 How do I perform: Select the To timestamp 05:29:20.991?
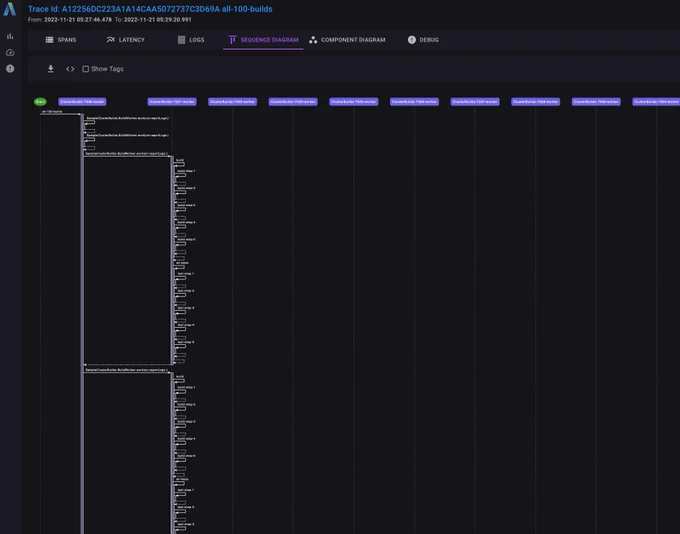click(x=157, y=20)
